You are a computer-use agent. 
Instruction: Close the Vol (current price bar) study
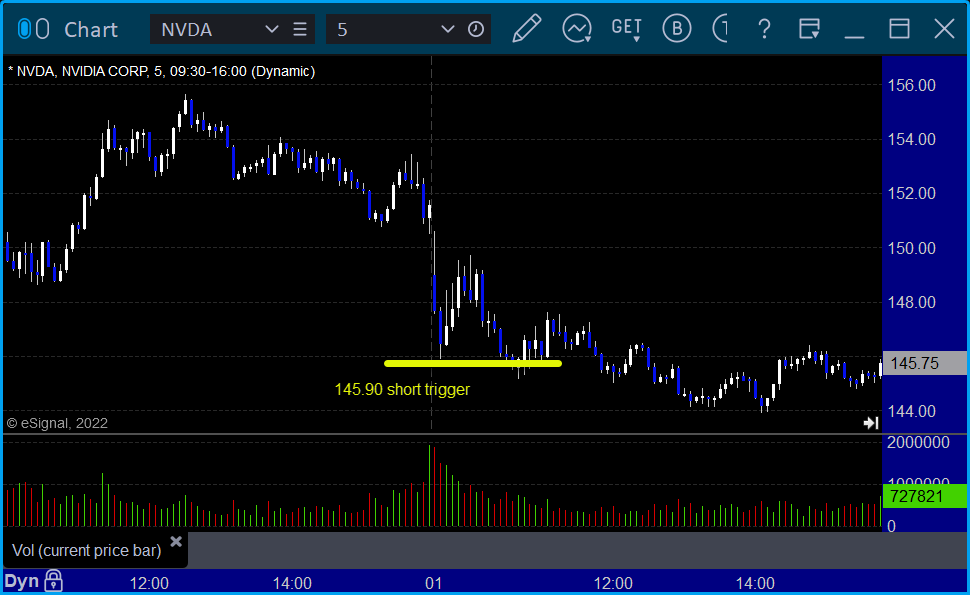coord(176,542)
